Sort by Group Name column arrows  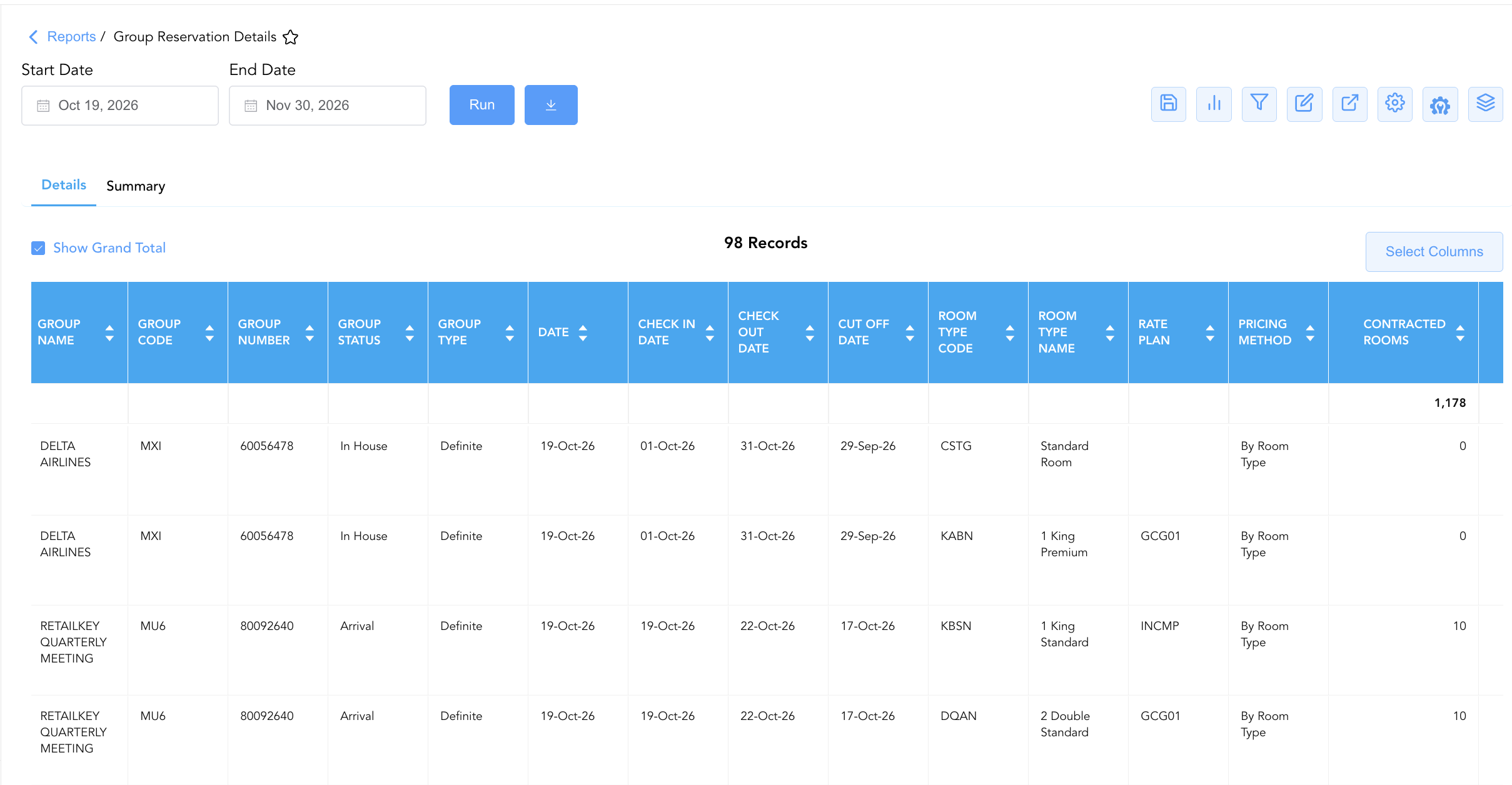109,332
